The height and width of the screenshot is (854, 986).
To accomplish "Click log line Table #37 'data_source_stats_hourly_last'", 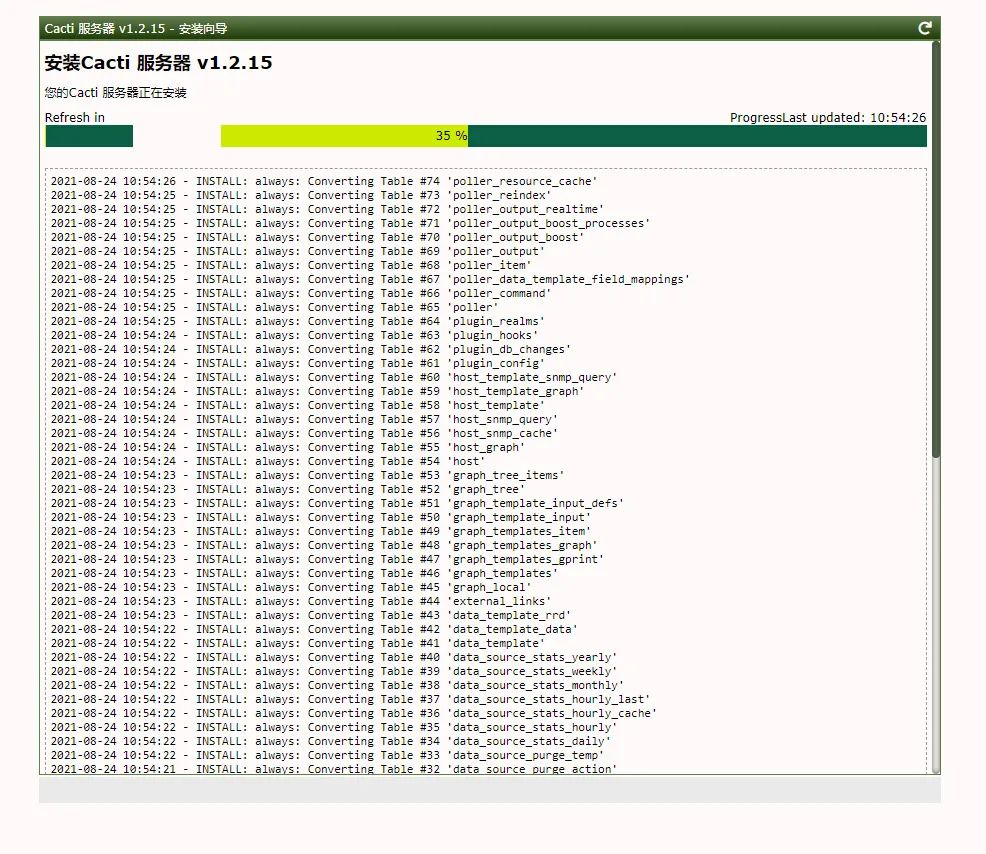I will pos(350,699).
